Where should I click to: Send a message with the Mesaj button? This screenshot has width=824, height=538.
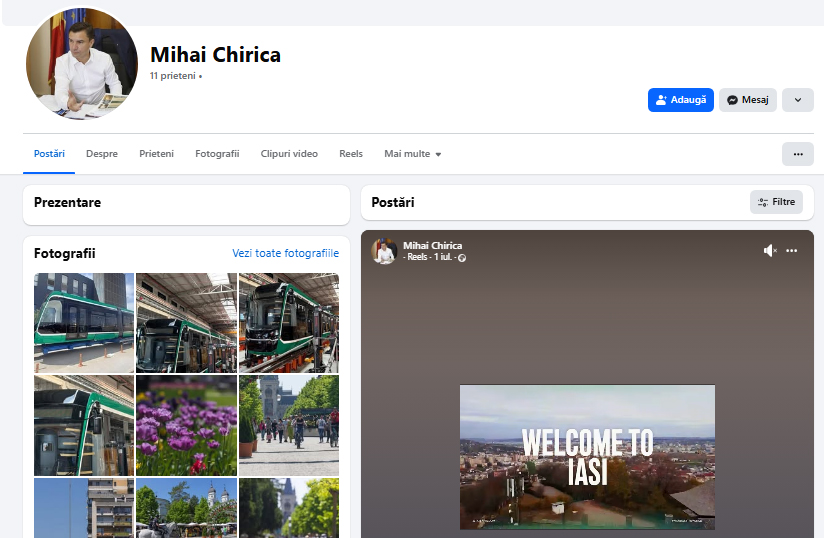tap(748, 100)
